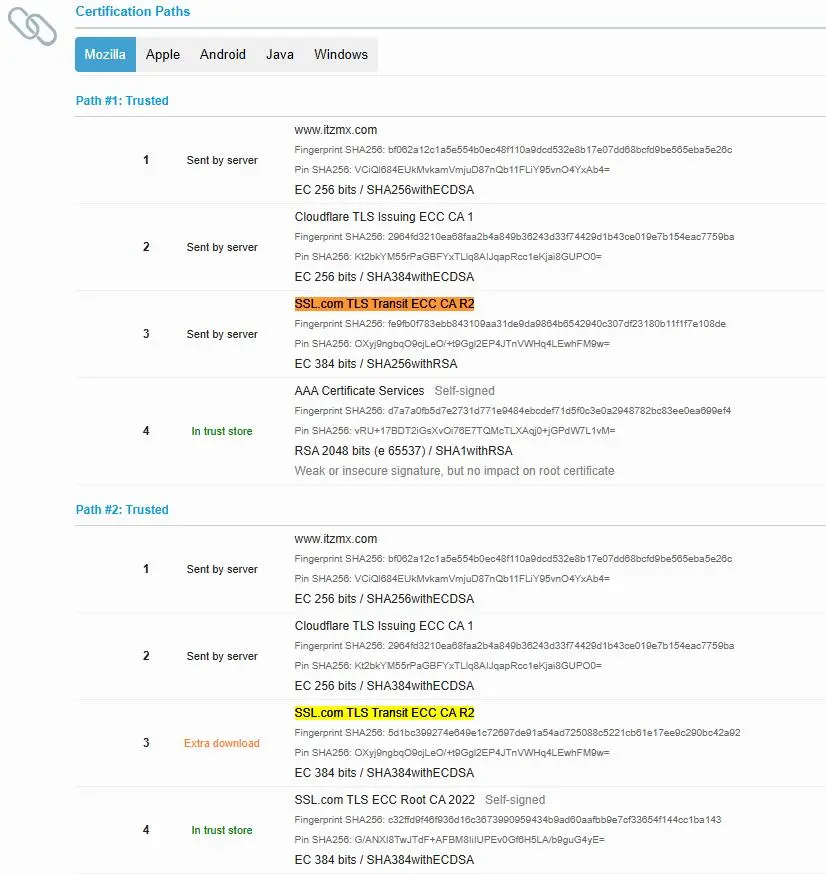Click Path #1 fingerprint starting 2964fd3210ea
Screen dimensions: 826x874
514,237
